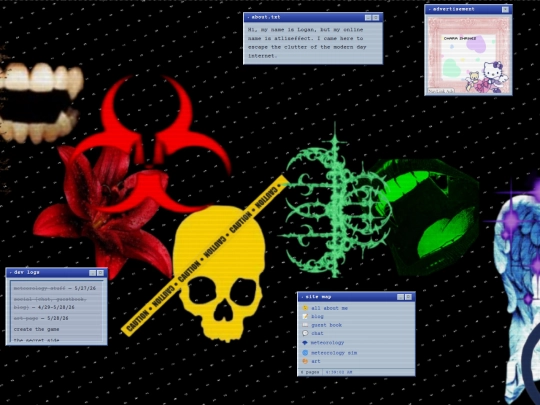This screenshot has height=405, width=540.
Task: Click the art page log entry 5/28/26
Action: pos(41,318)
